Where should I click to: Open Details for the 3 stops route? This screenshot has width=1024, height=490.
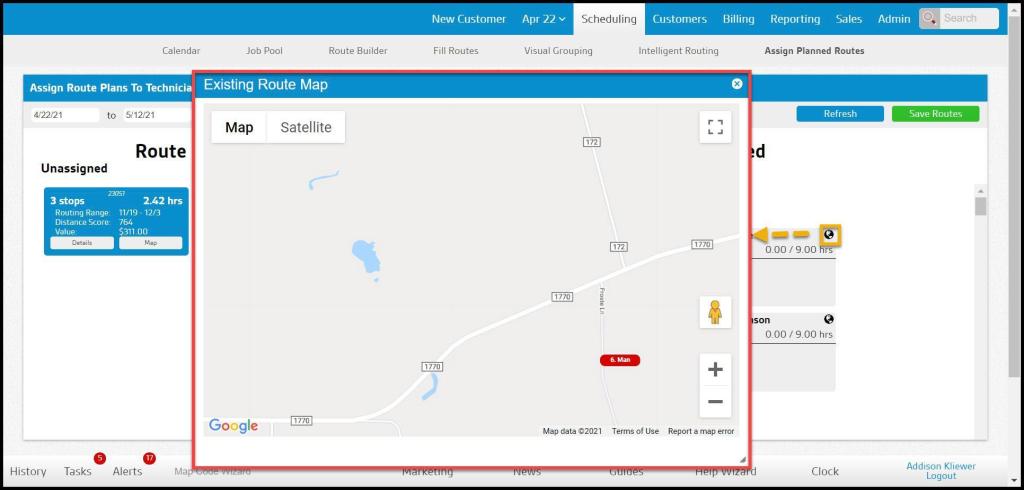82,242
